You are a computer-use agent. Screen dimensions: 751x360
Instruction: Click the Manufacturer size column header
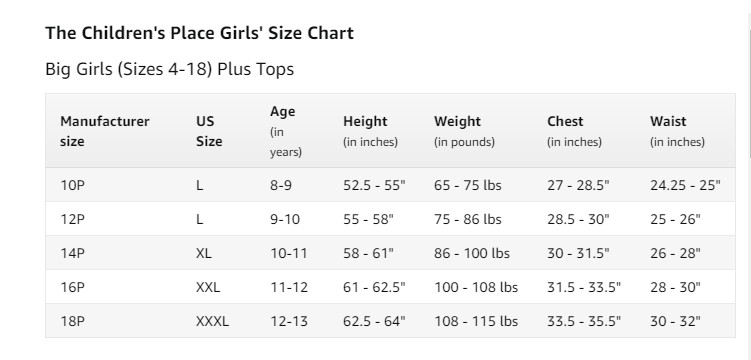tap(105, 131)
